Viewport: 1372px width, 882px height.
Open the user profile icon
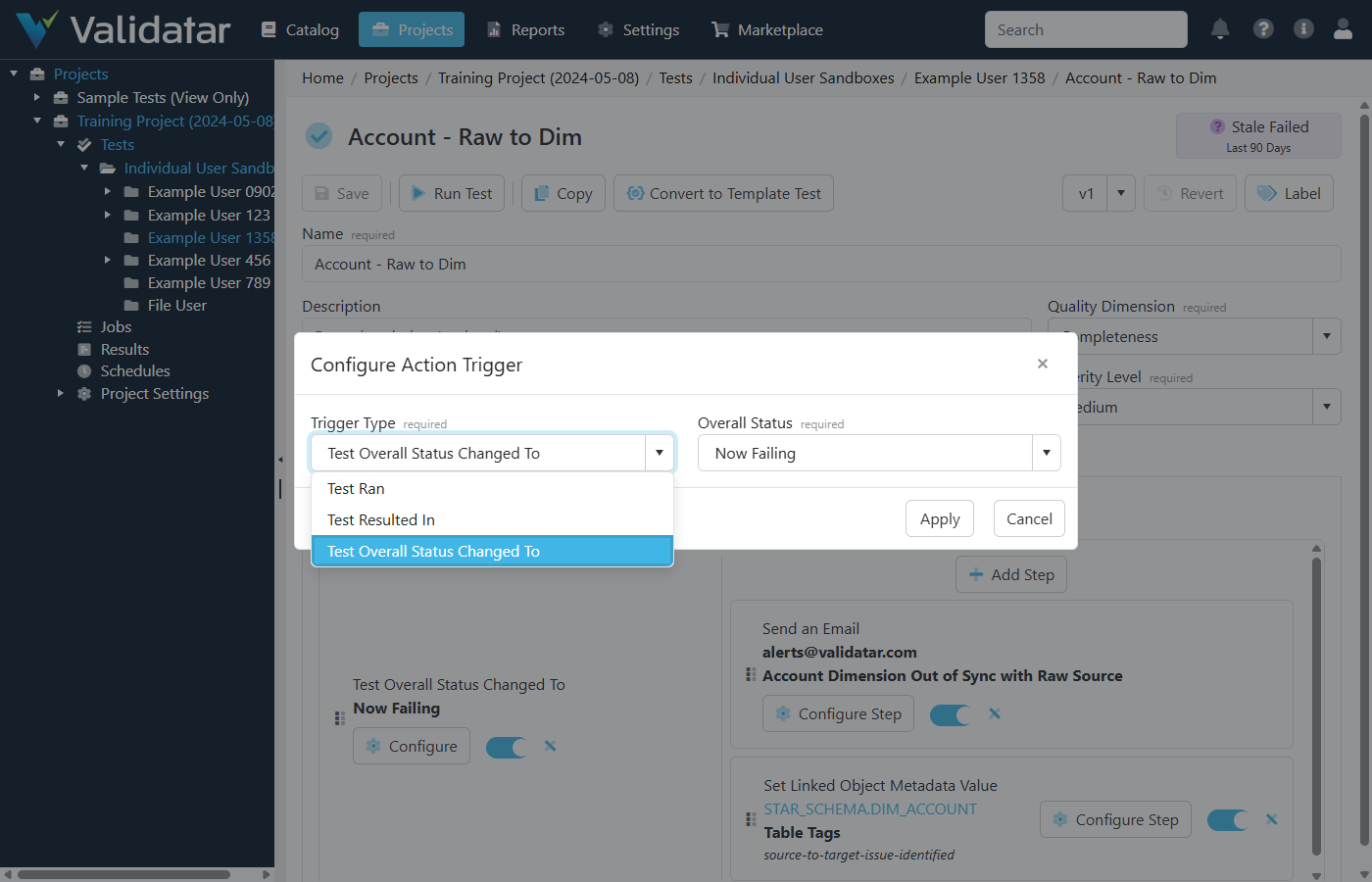(1343, 29)
